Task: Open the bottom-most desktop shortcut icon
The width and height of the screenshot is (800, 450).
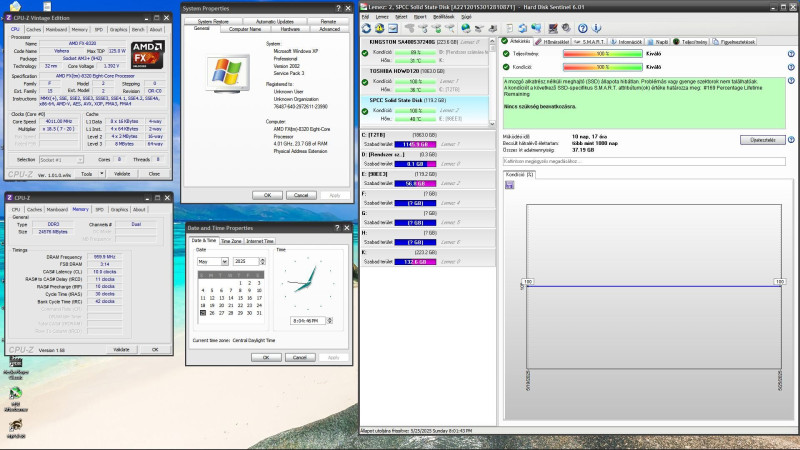Action: (16, 428)
